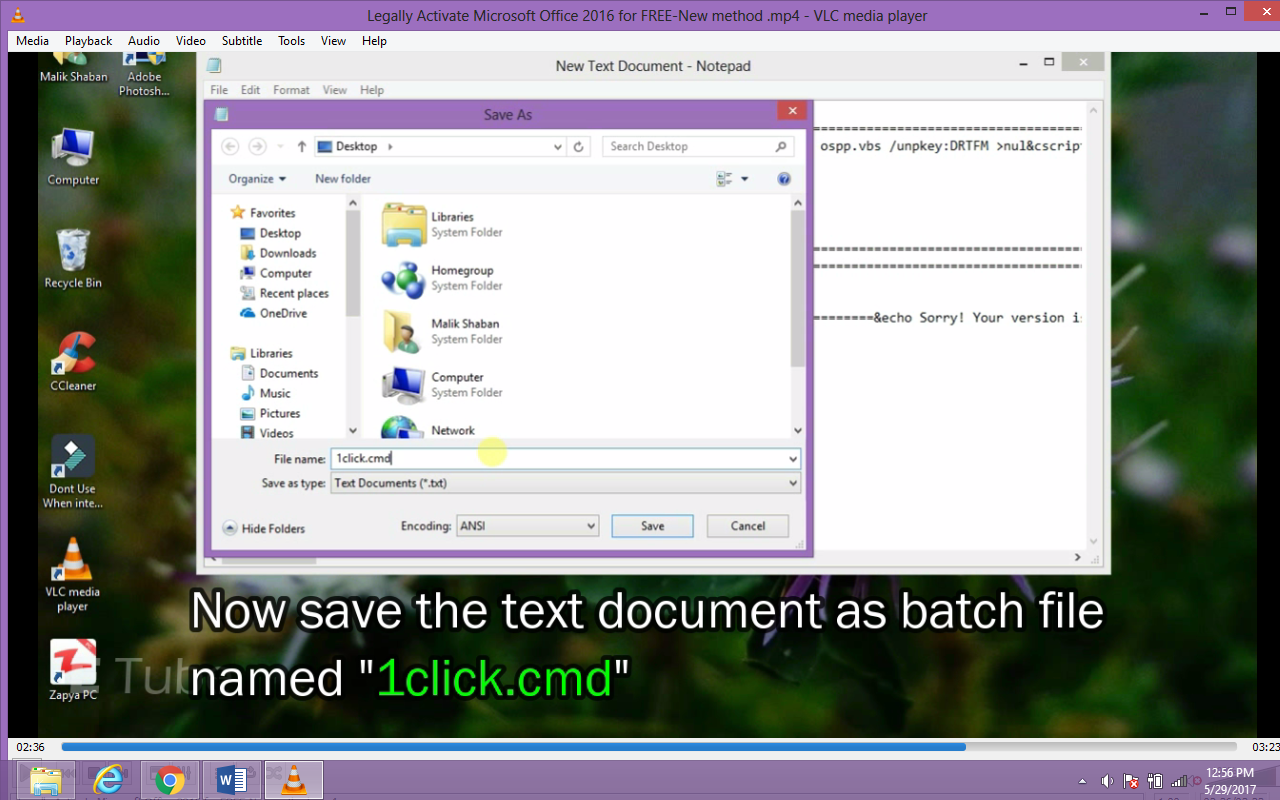Image resolution: width=1280 pixels, height=800 pixels.
Task: Click the Computer desktop icon
Action: 73,157
